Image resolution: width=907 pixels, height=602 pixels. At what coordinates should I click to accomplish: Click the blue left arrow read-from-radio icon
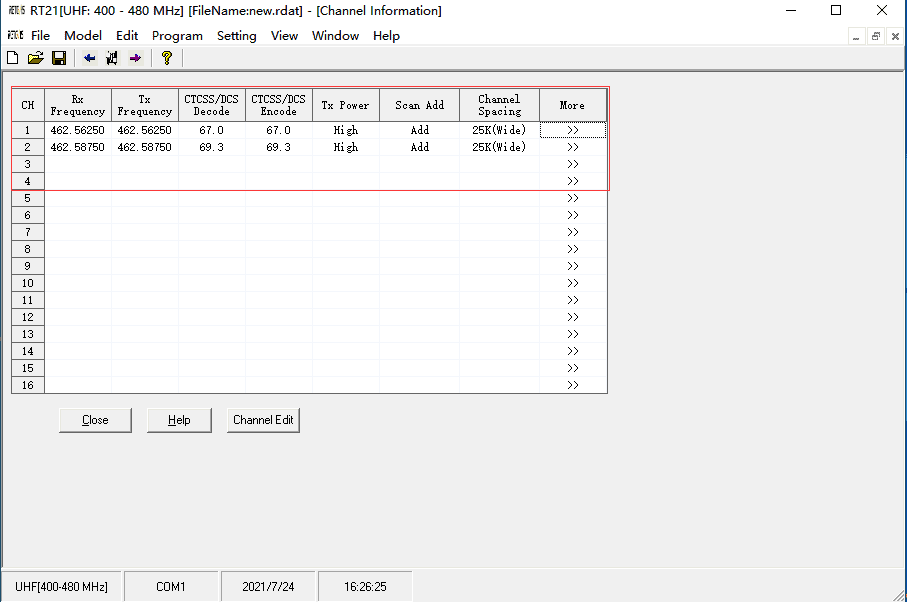[89, 58]
